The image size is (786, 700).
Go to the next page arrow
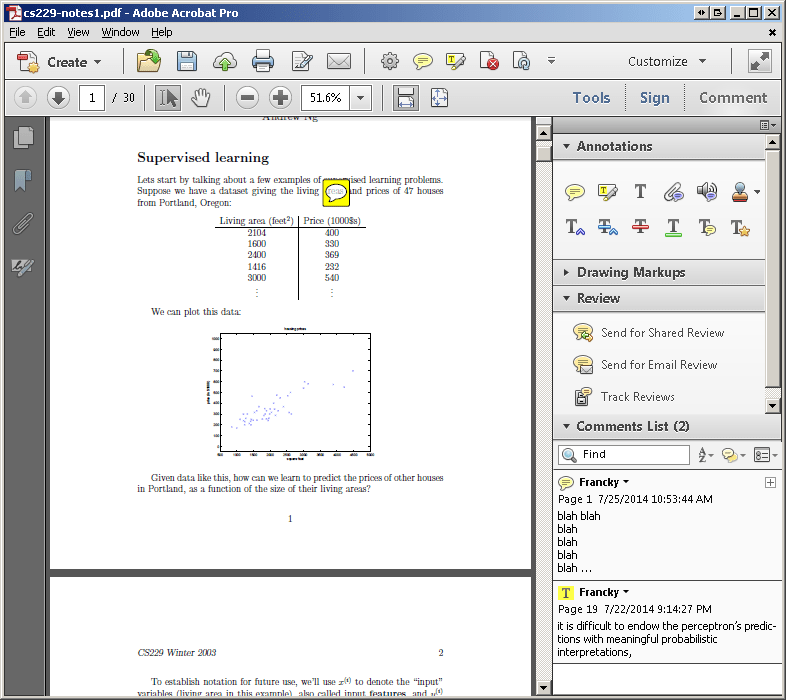[58, 97]
